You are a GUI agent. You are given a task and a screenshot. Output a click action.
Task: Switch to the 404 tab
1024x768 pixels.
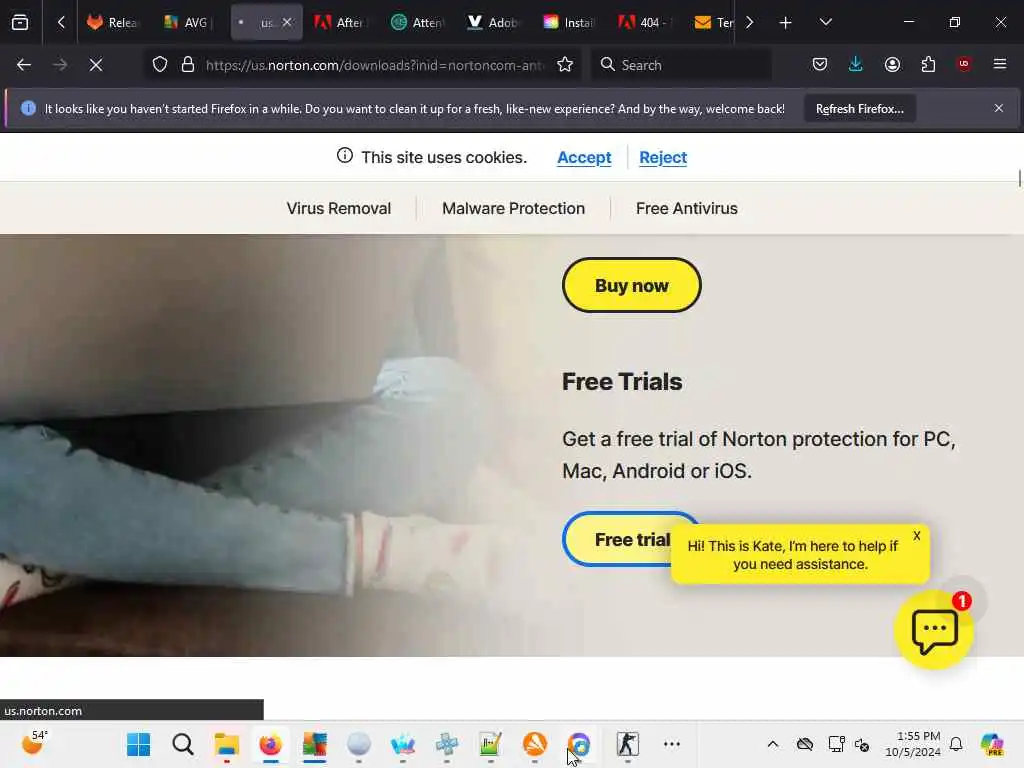pos(645,23)
